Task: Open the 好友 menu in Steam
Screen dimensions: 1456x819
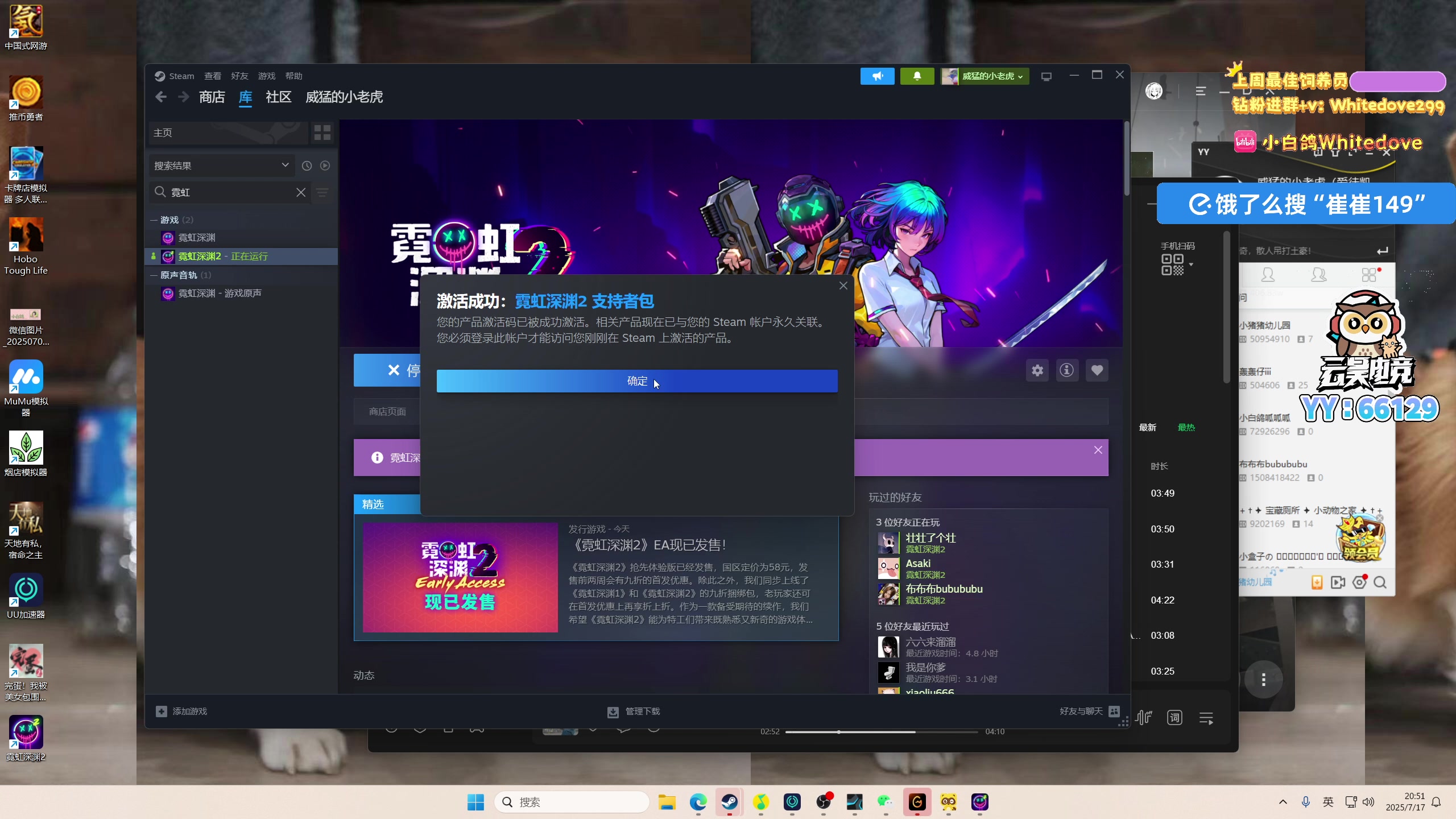Action: tap(239, 76)
